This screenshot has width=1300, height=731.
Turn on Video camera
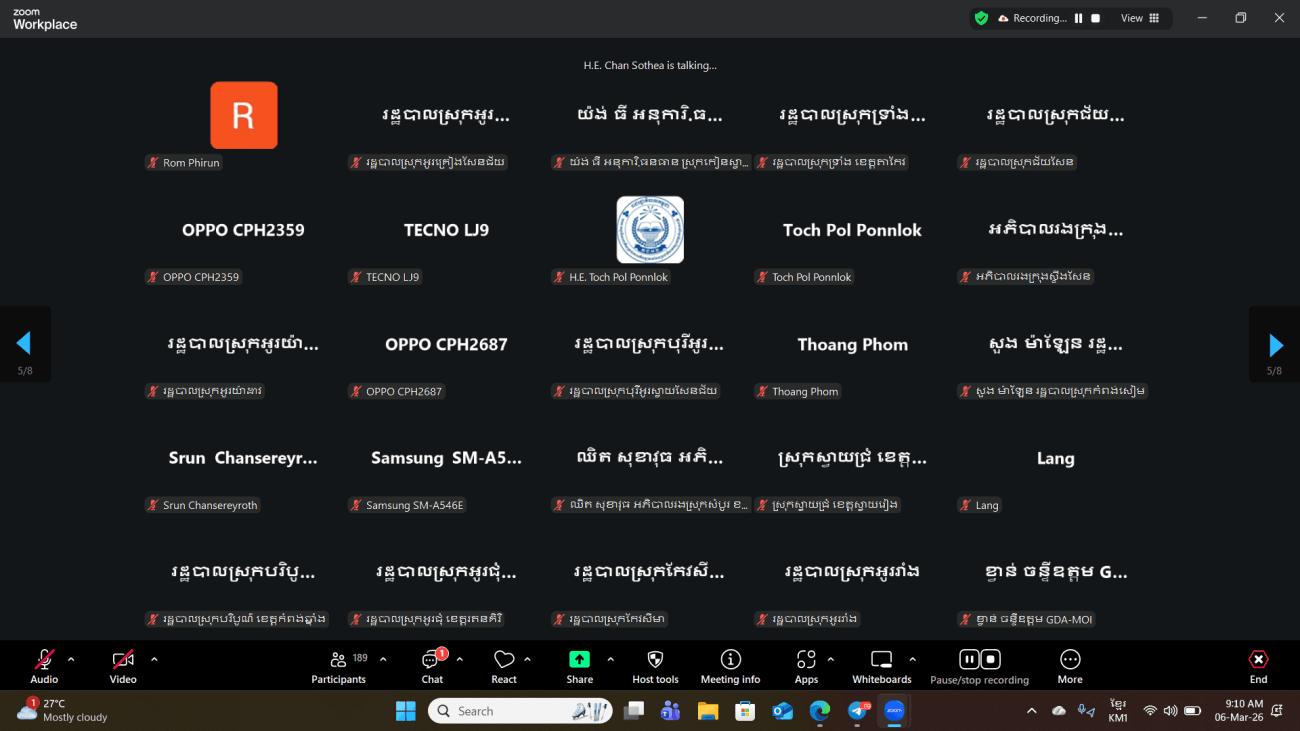[x=123, y=660]
